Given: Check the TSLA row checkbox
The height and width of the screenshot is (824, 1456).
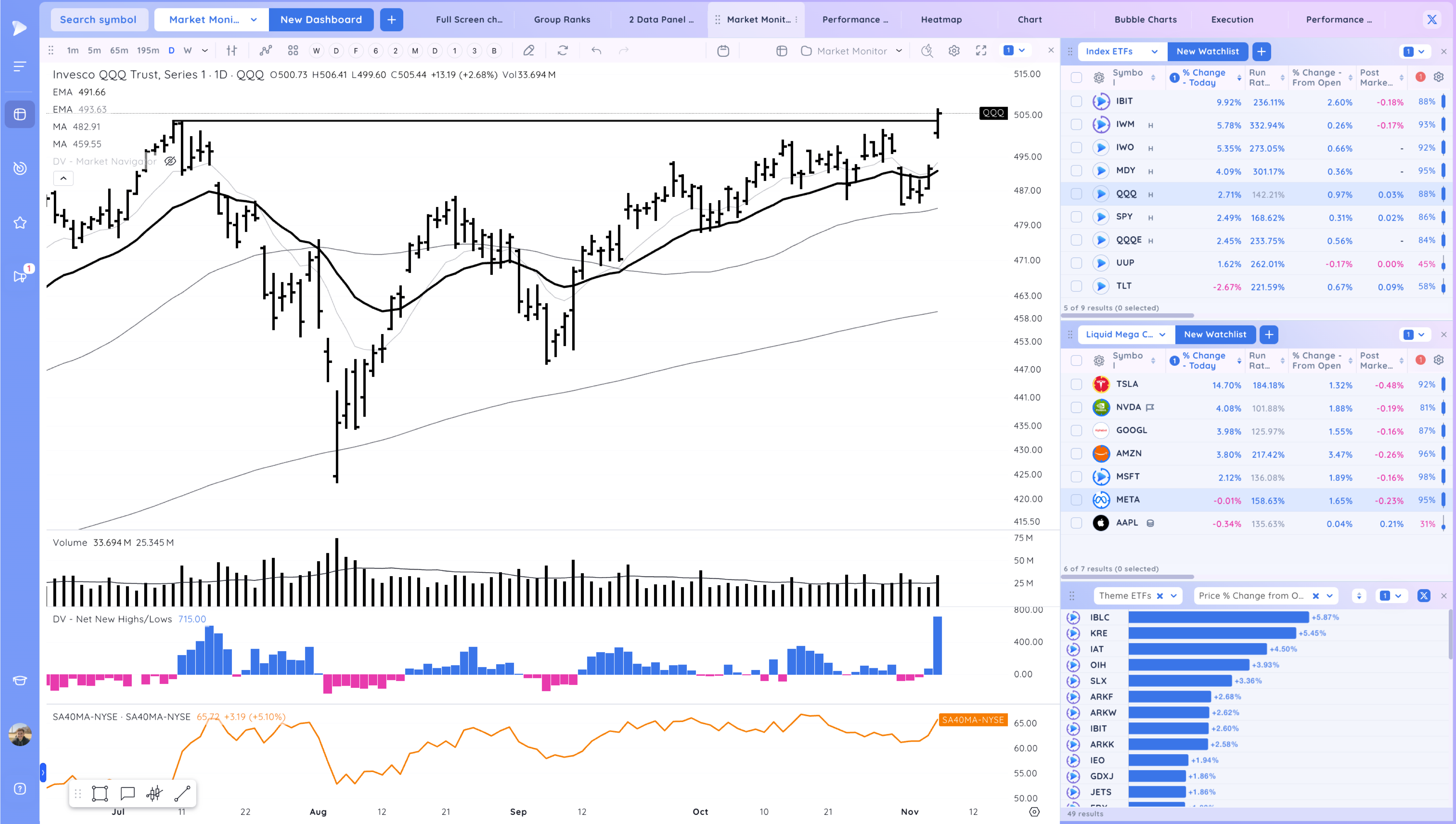Looking at the screenshot, I should tap(1076, 385).
